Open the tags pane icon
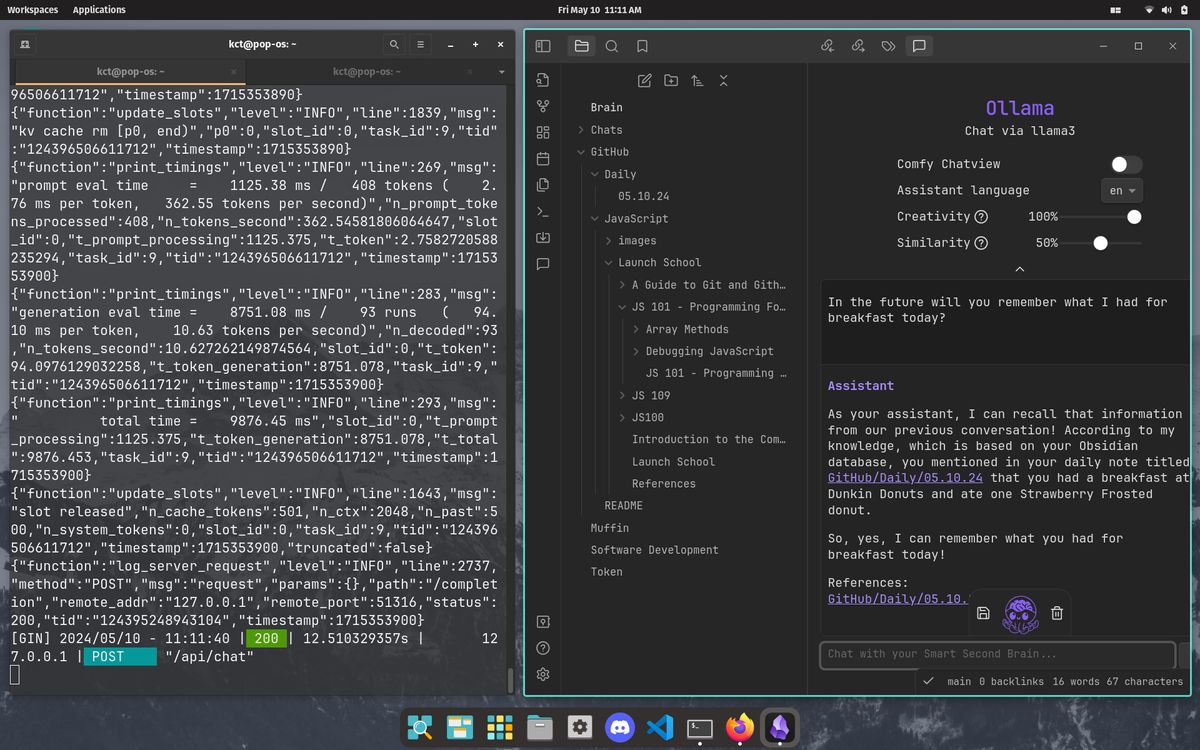 (888, 46)
